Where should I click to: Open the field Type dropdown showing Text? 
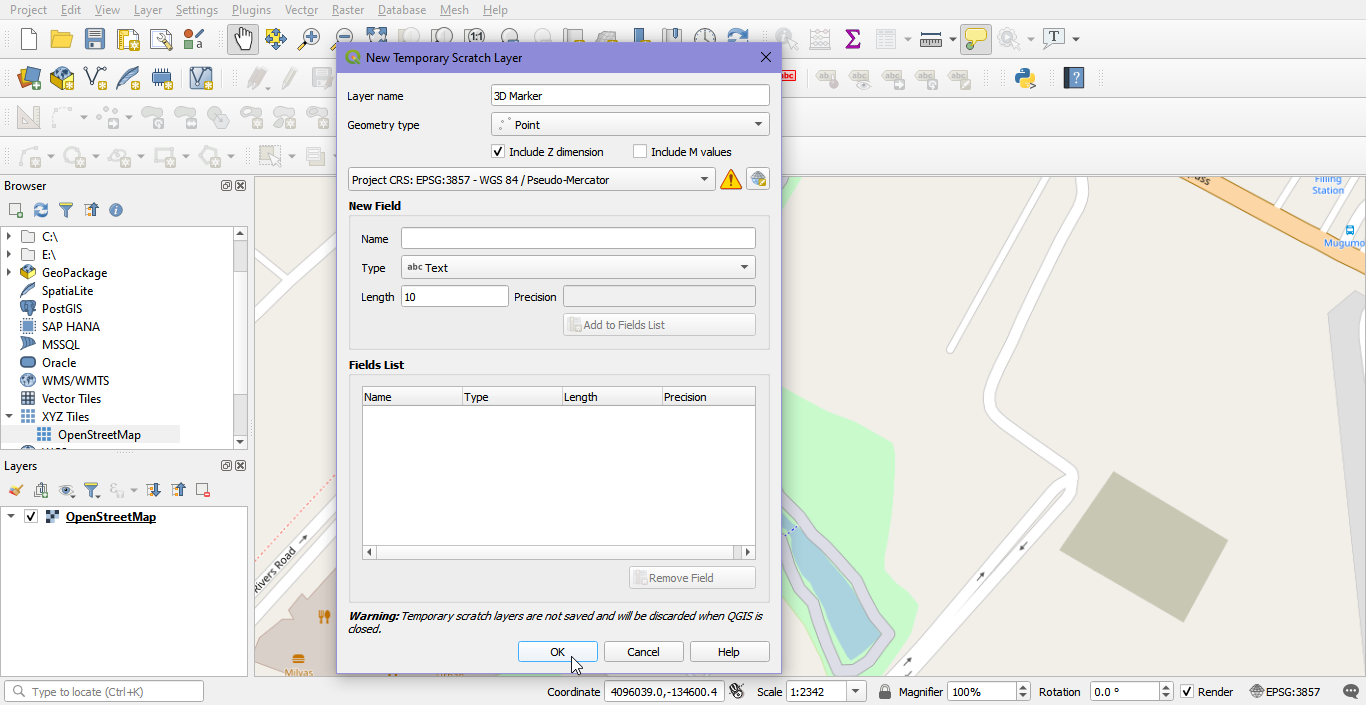578,268
